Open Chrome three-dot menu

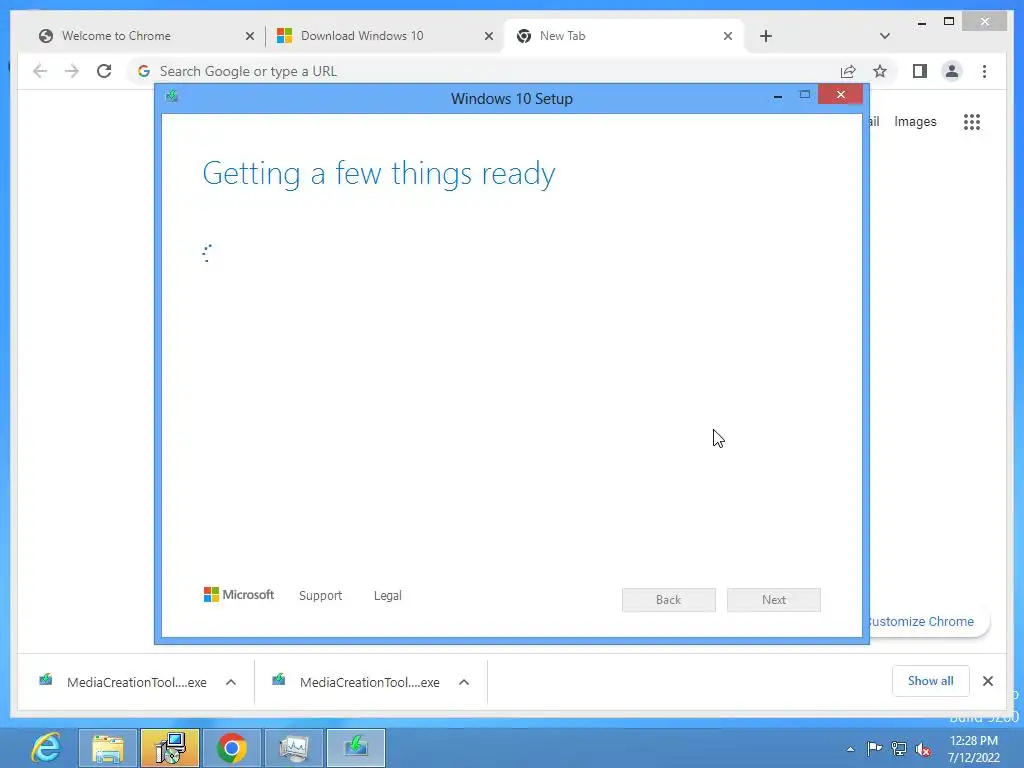[984, 71]
